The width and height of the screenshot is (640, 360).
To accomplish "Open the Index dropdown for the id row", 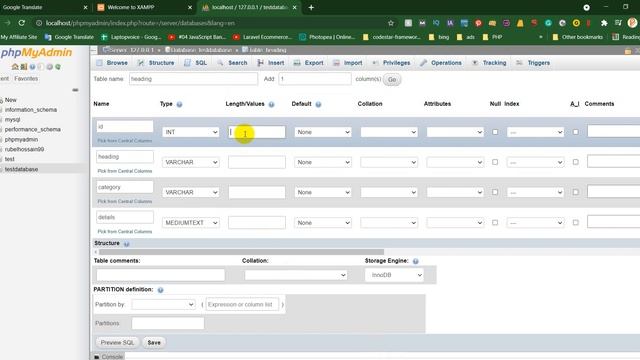I will click(x=535, y=132).
